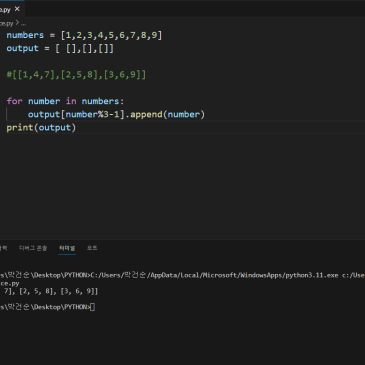
Task: Expand the breadcrumb chevron arrow
Action: (17, 23)
